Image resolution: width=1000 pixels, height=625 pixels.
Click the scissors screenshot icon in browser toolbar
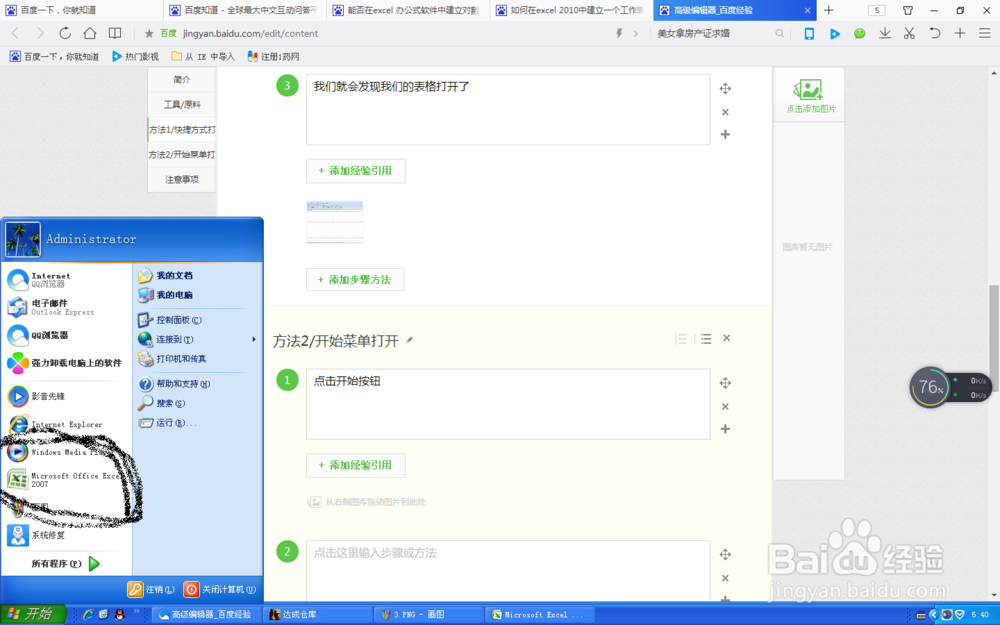click(x=911, y=32)
